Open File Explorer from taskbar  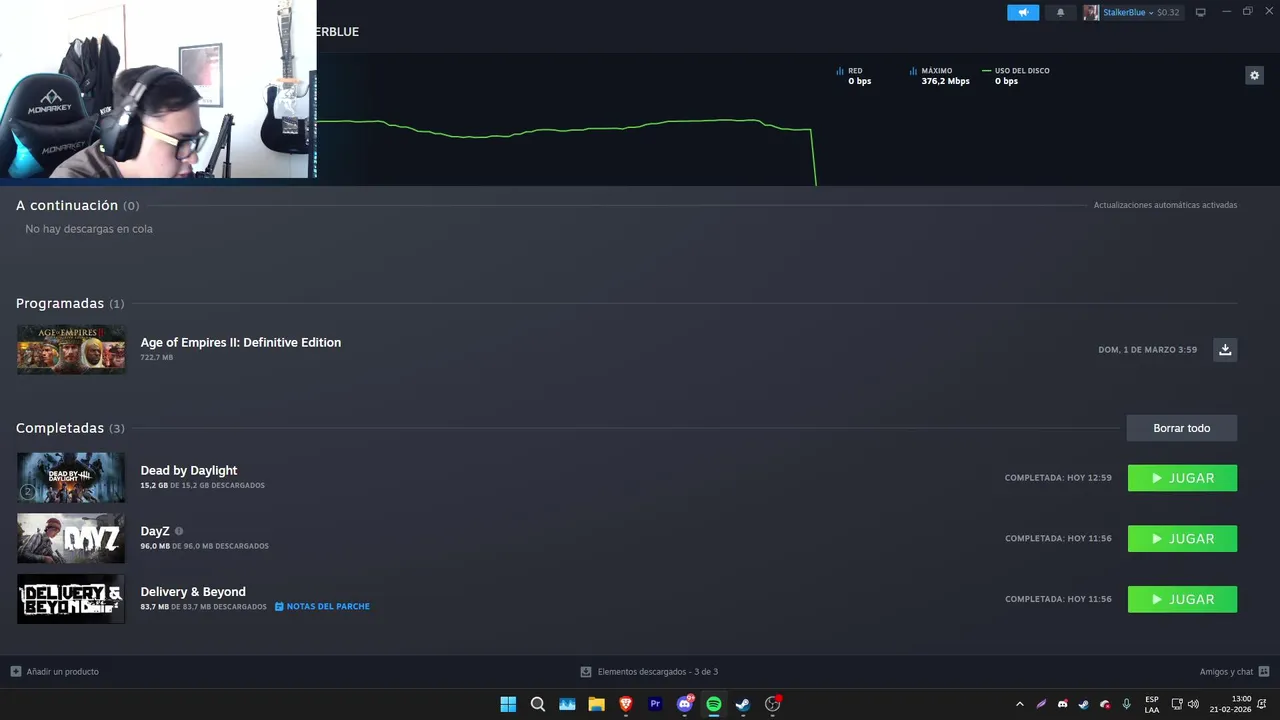tap(596, 704)
